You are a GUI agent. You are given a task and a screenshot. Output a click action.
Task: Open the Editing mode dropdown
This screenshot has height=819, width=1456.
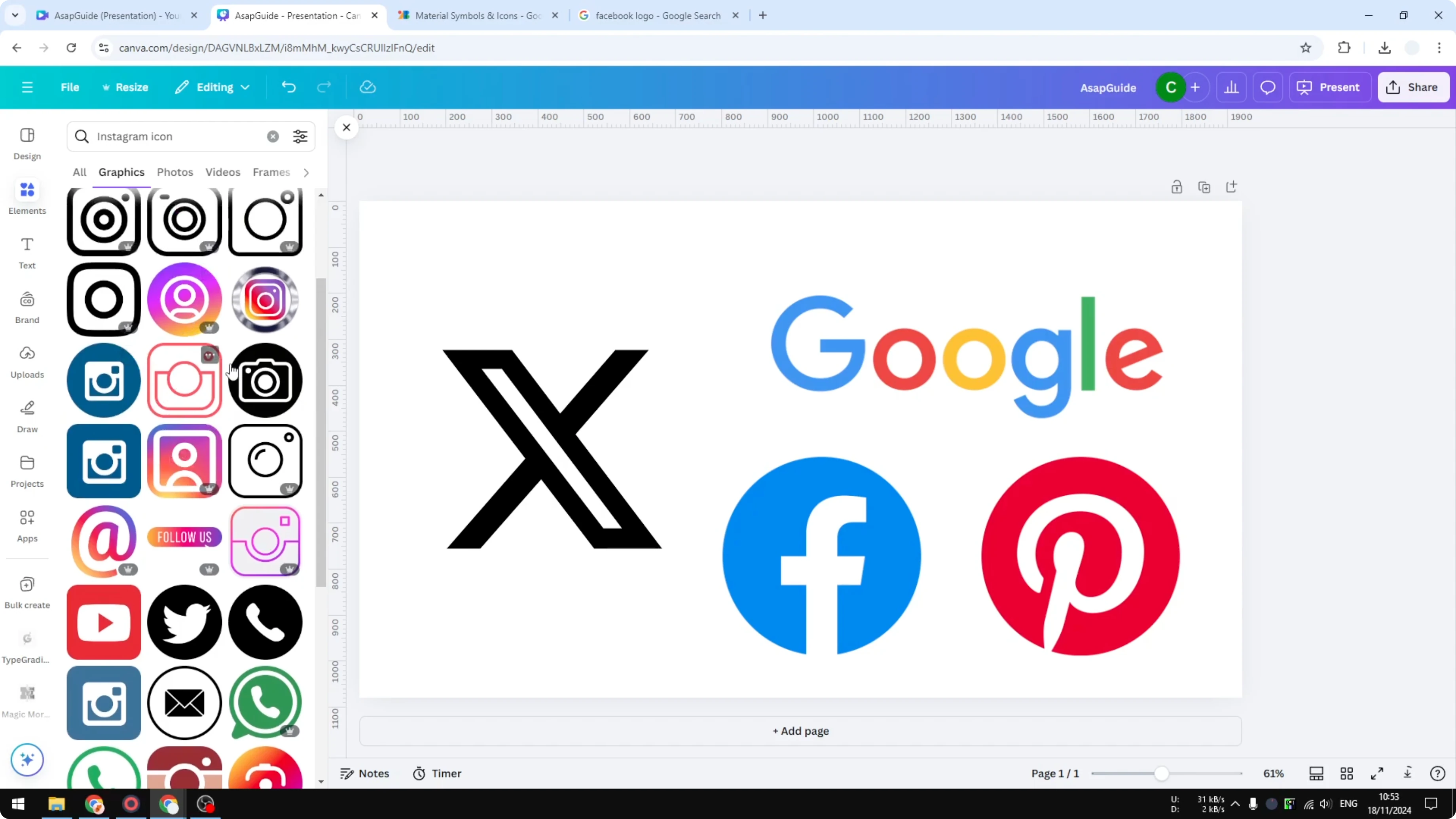click(212, 87)
